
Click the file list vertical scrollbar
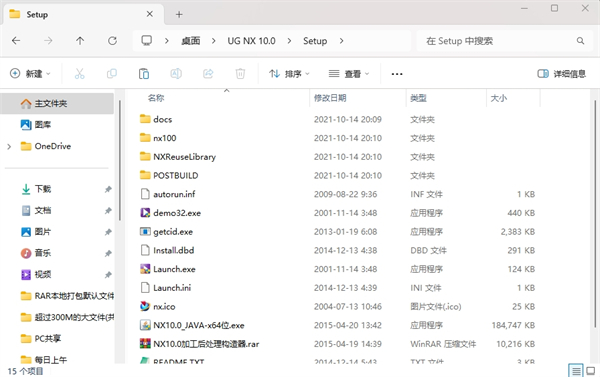coord(595,213)
